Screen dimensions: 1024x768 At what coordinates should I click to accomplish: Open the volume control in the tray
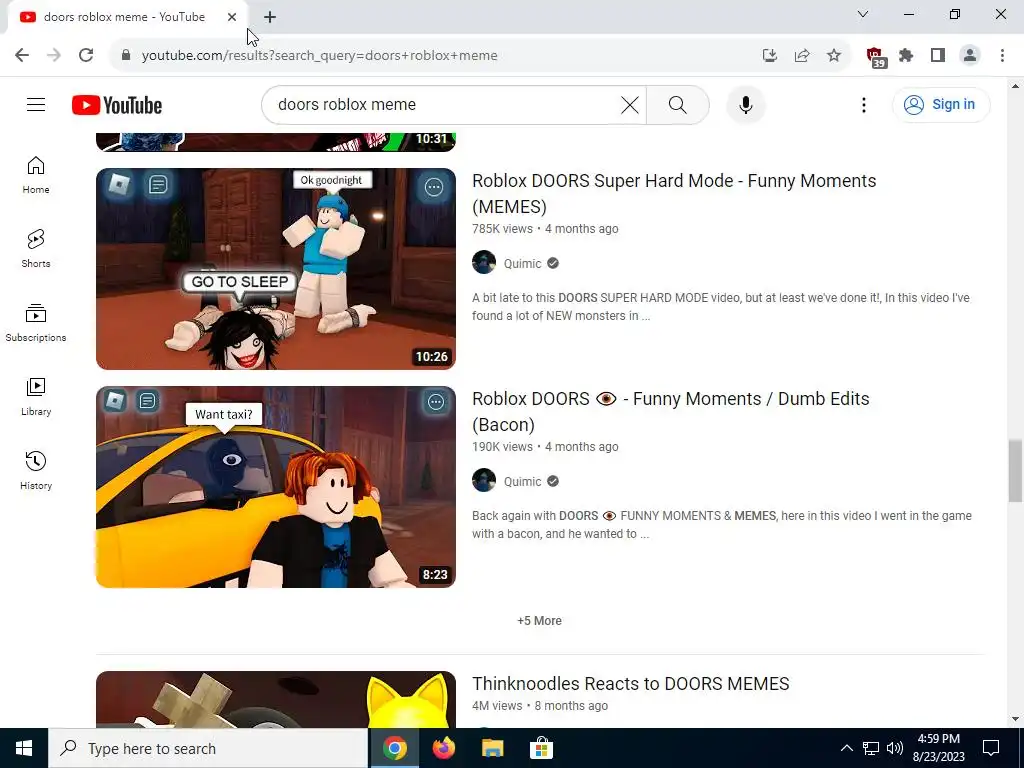click(895, 748)
